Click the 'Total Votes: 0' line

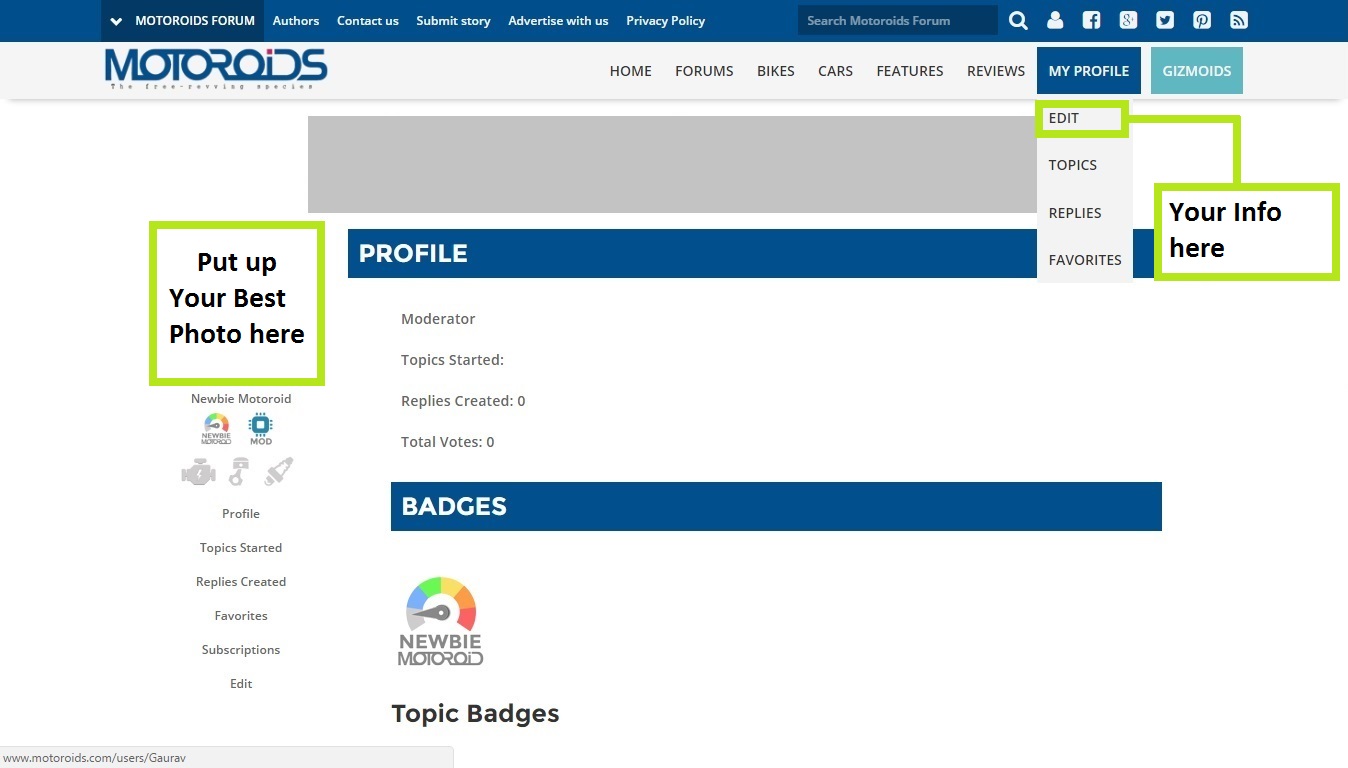(447, 442)
